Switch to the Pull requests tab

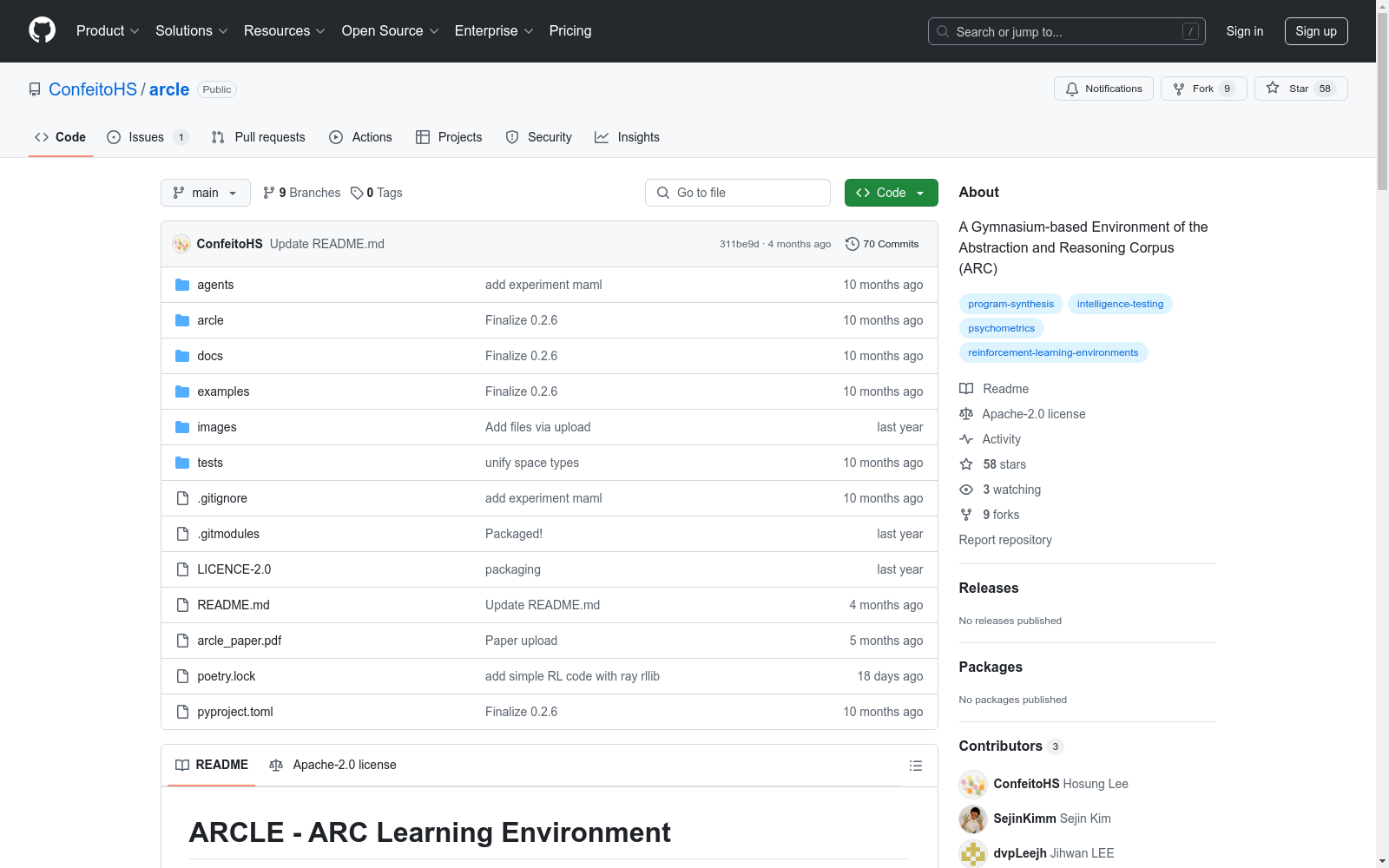coord(259,137)
